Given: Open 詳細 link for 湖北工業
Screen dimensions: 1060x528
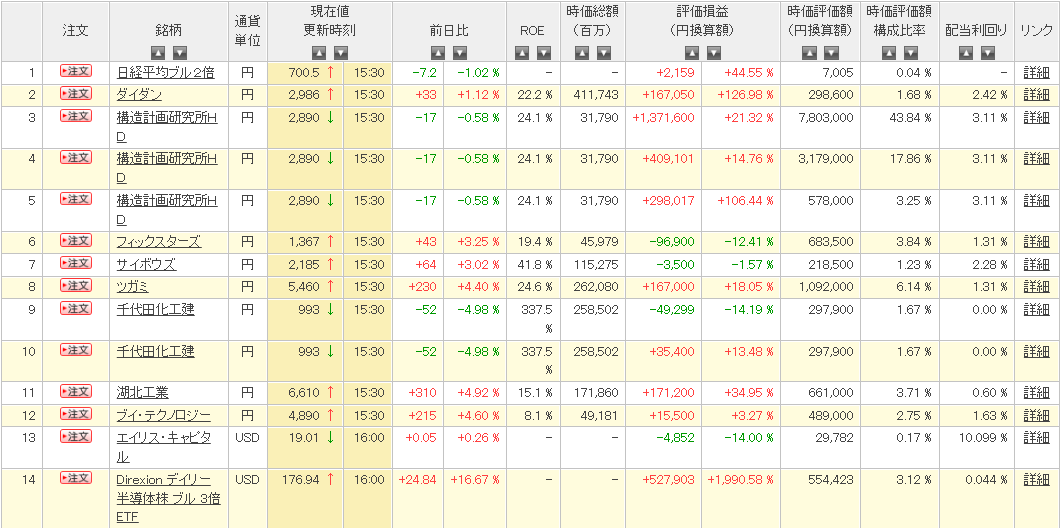Looking at the screenshot, I should pos(1036,393).
